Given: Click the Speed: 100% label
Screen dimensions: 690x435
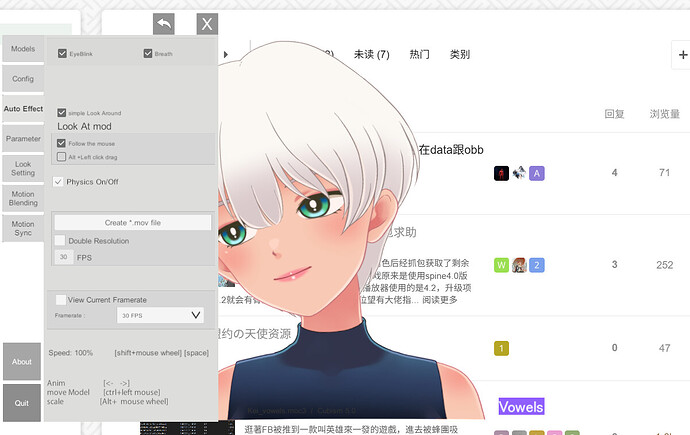Looking at the screenshot, I should coord(70,353).
